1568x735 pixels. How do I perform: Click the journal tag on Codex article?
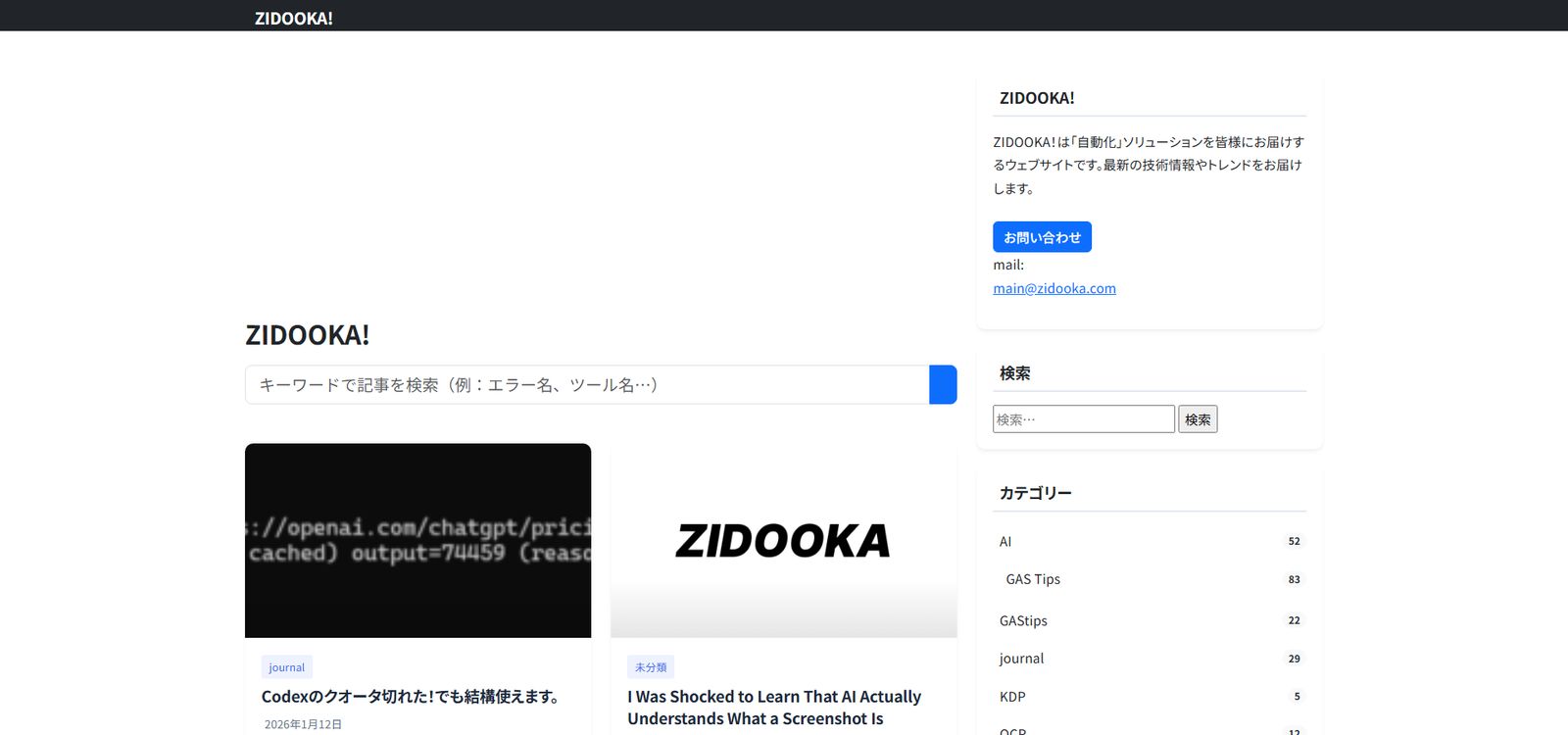[287, 667]
